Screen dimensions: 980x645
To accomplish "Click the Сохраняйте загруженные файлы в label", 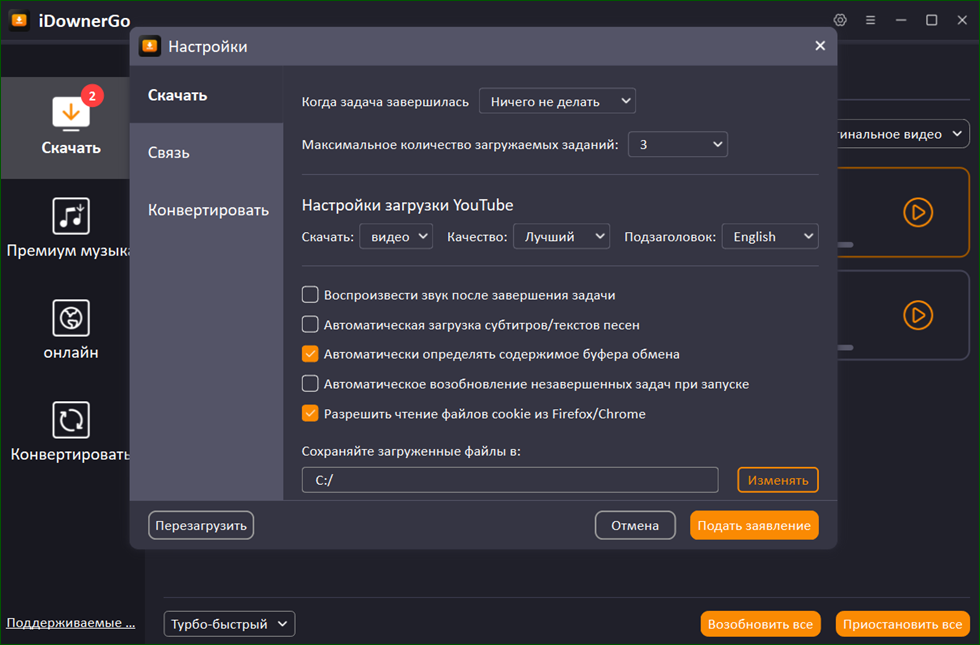I will tap(411, 451).
